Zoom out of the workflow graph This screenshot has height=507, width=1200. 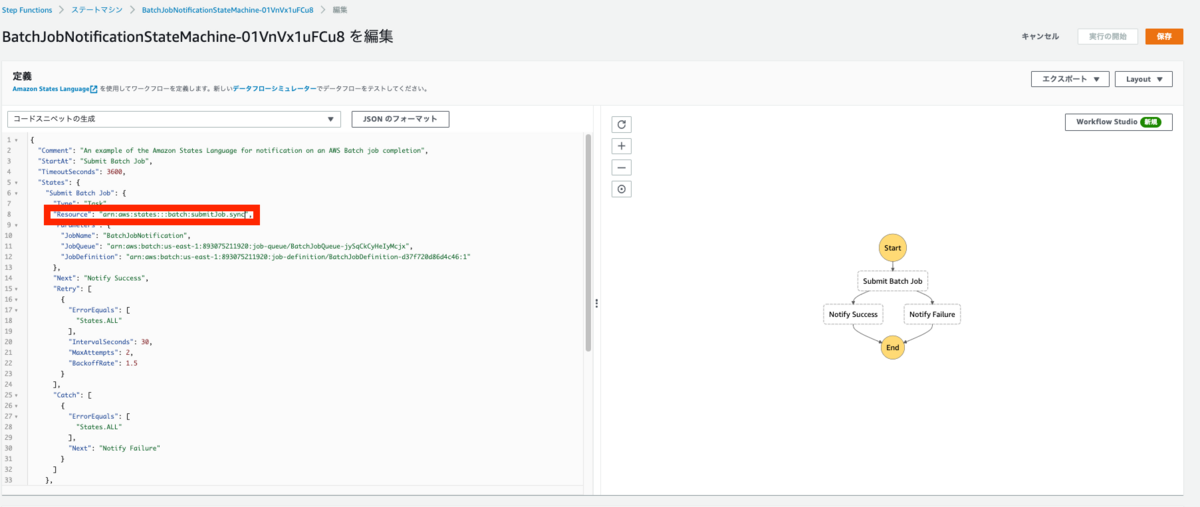click(621, 167)
